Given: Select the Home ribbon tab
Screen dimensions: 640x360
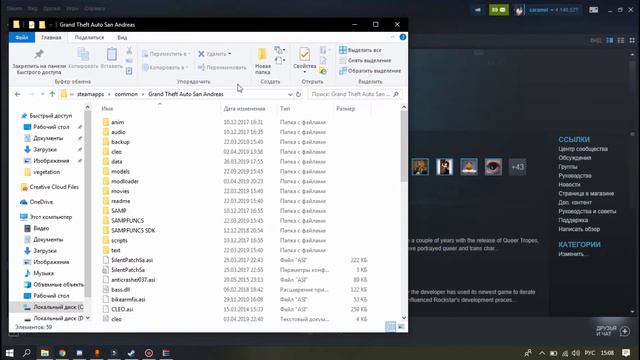Looking at the screenshot, I should pyautogui.click(x=51, y=37).
